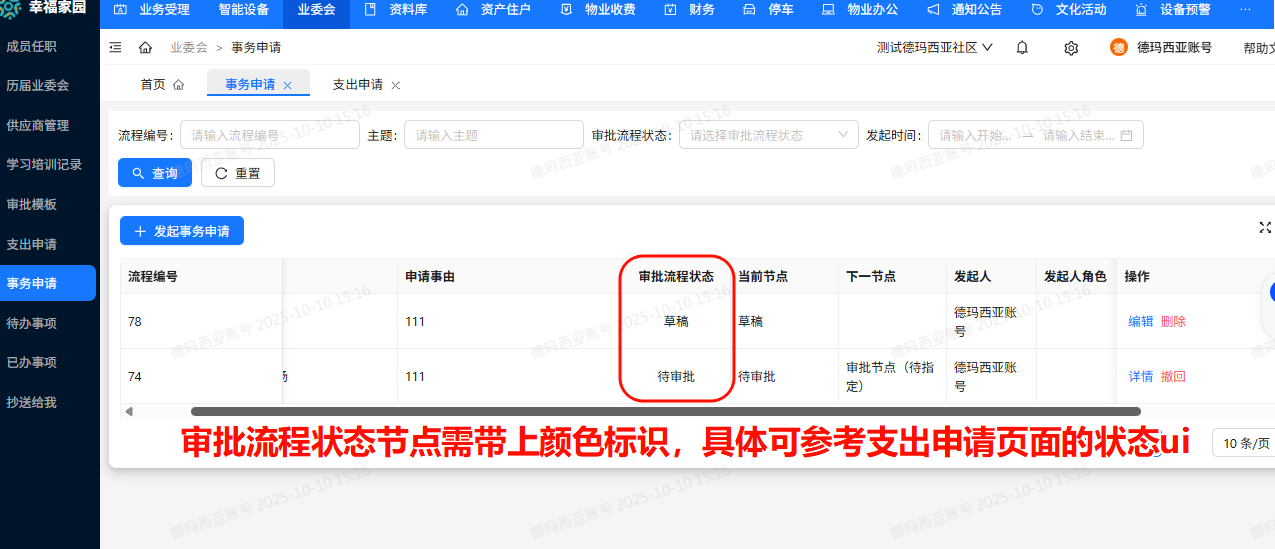This screenshot has width=1275, height=549.
Task: Focus the 流程编号 input field
Action: coord(270,135)
